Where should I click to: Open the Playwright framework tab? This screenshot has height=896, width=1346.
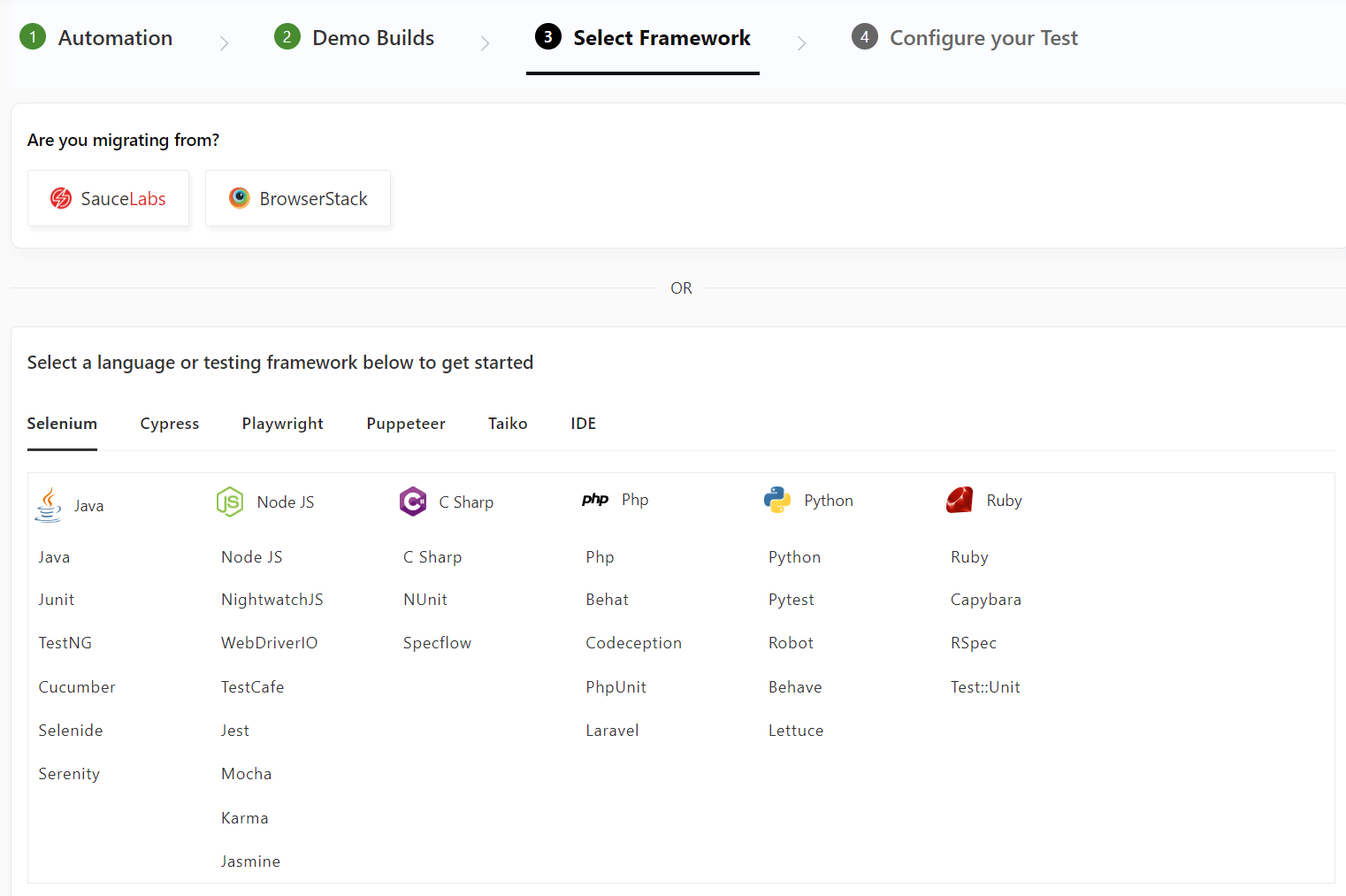283,424
